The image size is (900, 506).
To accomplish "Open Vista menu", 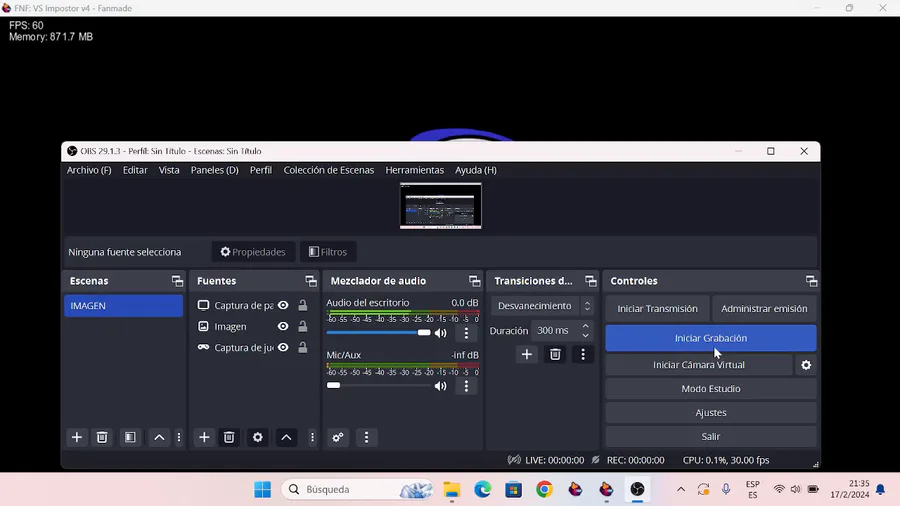I will pyautogui.click(x=169, y=170).
